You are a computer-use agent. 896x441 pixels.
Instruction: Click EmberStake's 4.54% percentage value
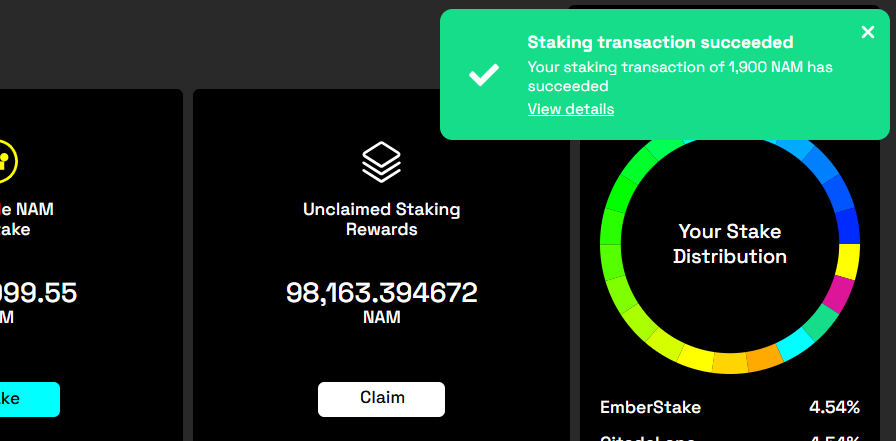click(x=834, y=407)
